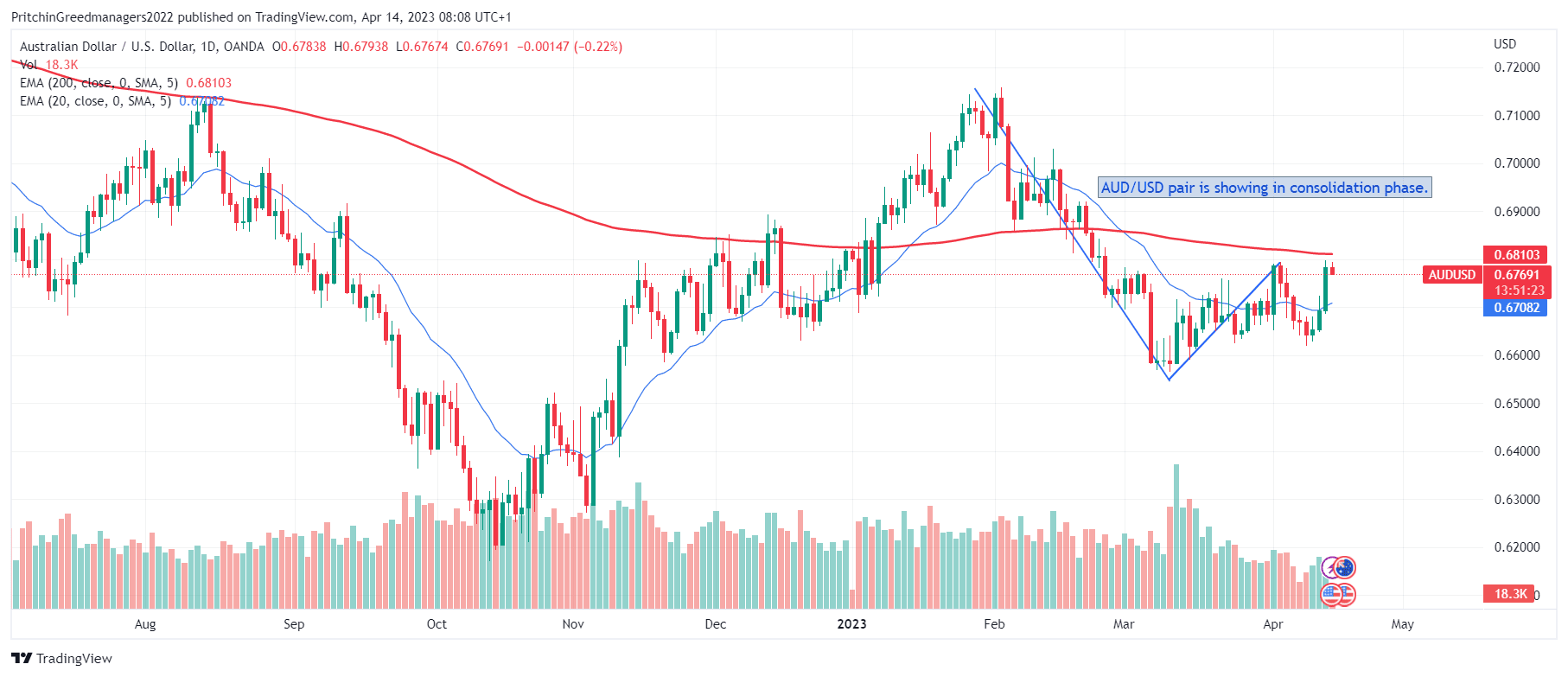1568x677 pixels.
Task: Click the 13:51:23 countdown timer label
Action: 1519,291
